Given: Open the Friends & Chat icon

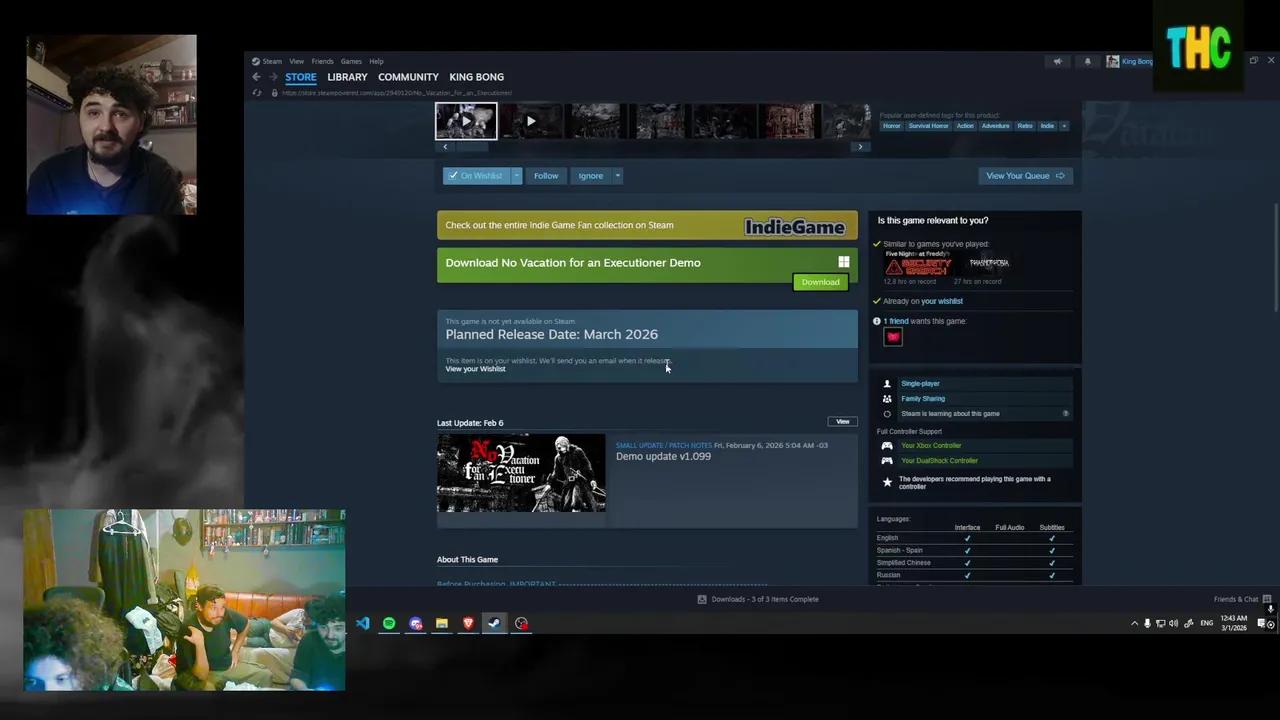Looking at the screenshot, I should point(1267,599).
